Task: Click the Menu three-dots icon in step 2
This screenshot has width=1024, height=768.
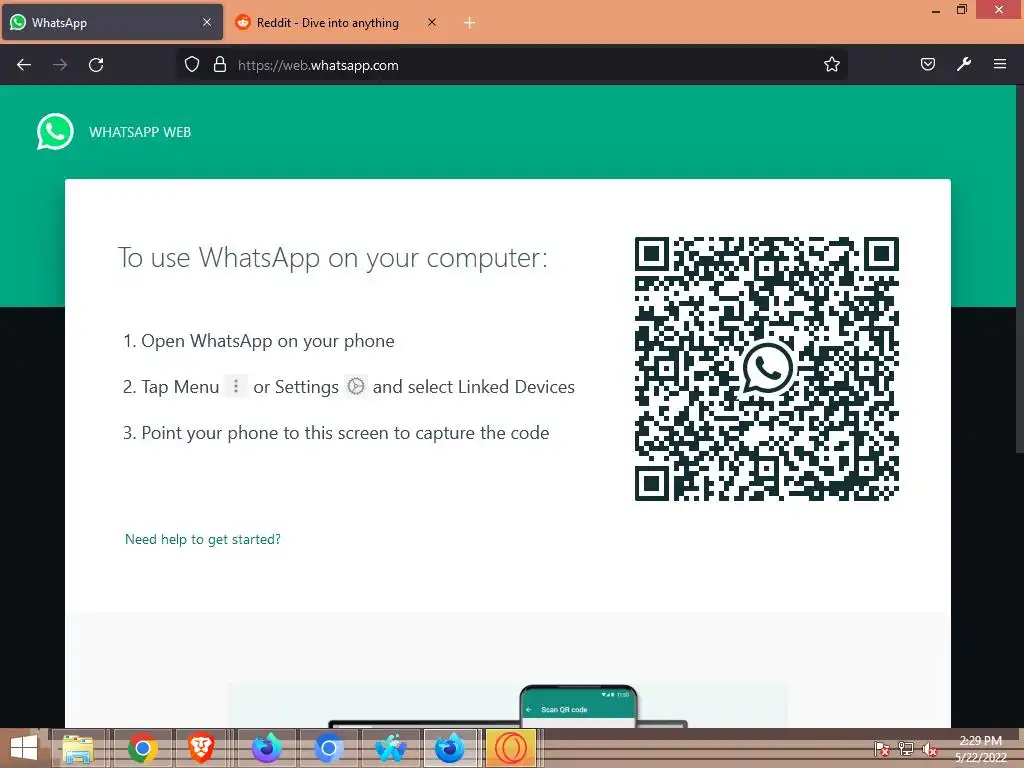Action: pos(236,386)
